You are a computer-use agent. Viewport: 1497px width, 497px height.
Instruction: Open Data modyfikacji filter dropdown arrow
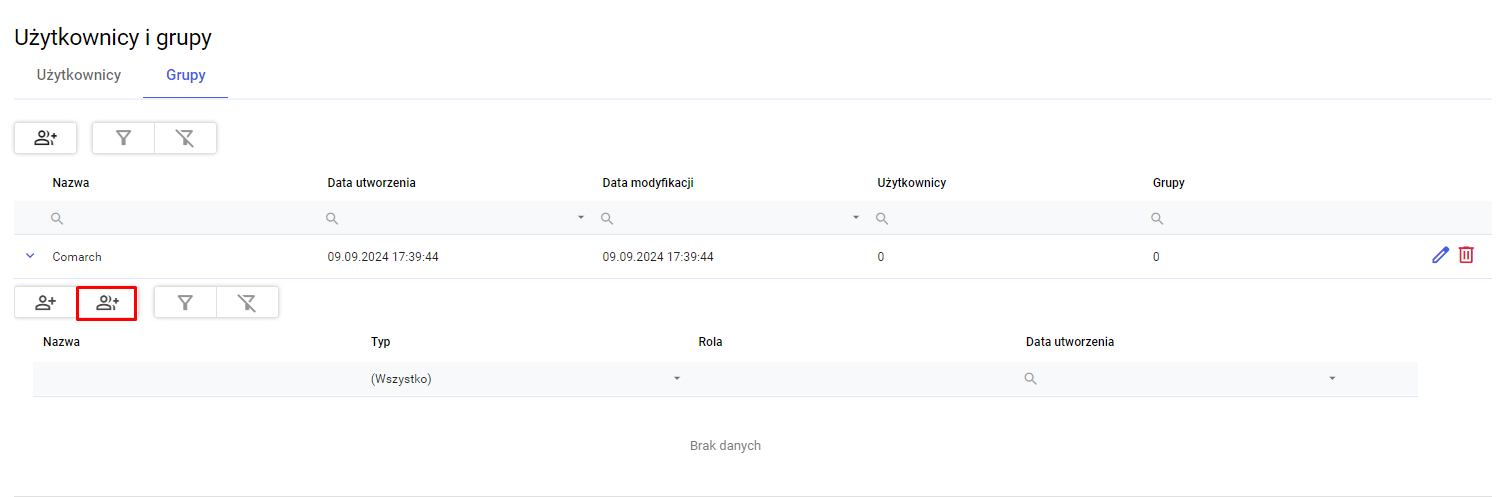pyautogui.click(x=856, y=218)
